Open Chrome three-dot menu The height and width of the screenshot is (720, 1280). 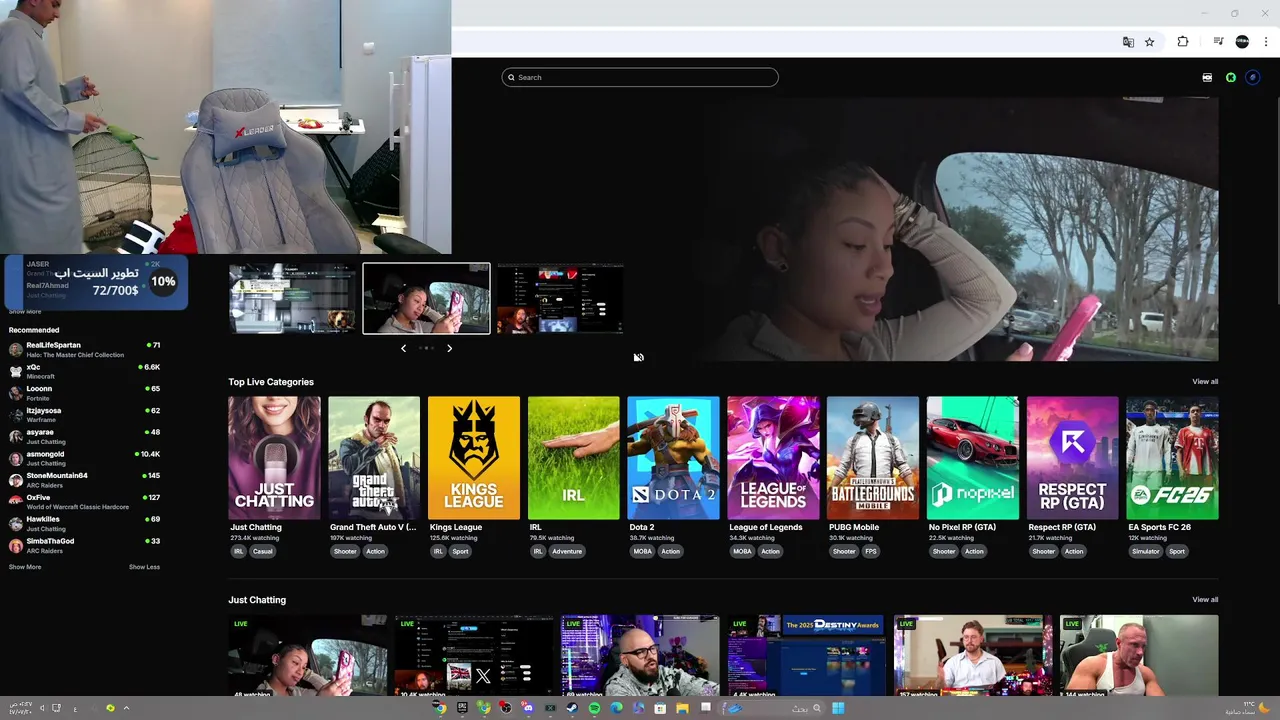pyautogui.click(x=1266, y=42)
